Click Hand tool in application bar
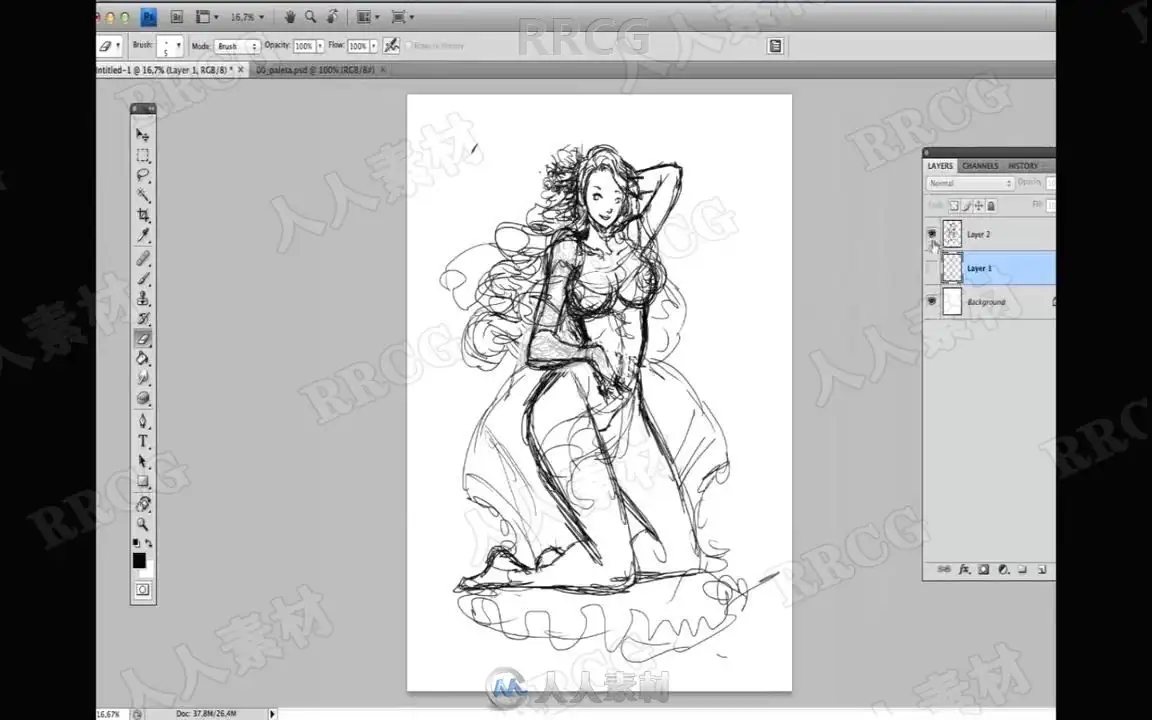This screenshot has height=720, width=1152. (289, 16)
